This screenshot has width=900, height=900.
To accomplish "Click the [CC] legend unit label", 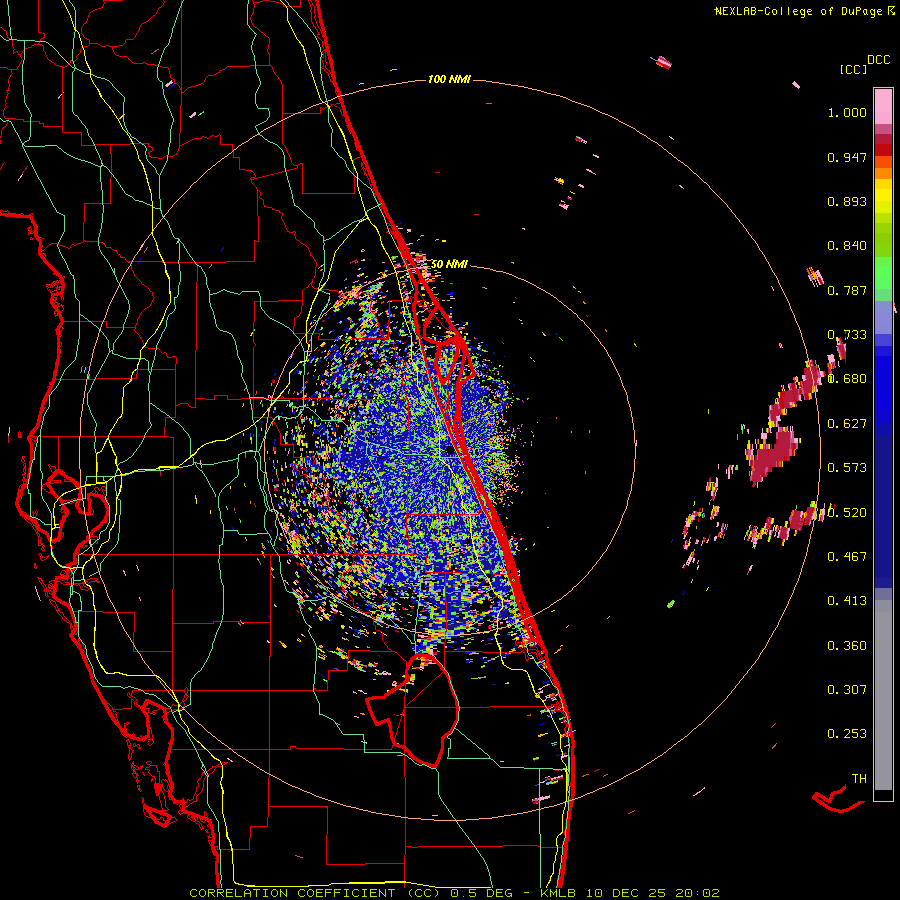I will point(853,69).
